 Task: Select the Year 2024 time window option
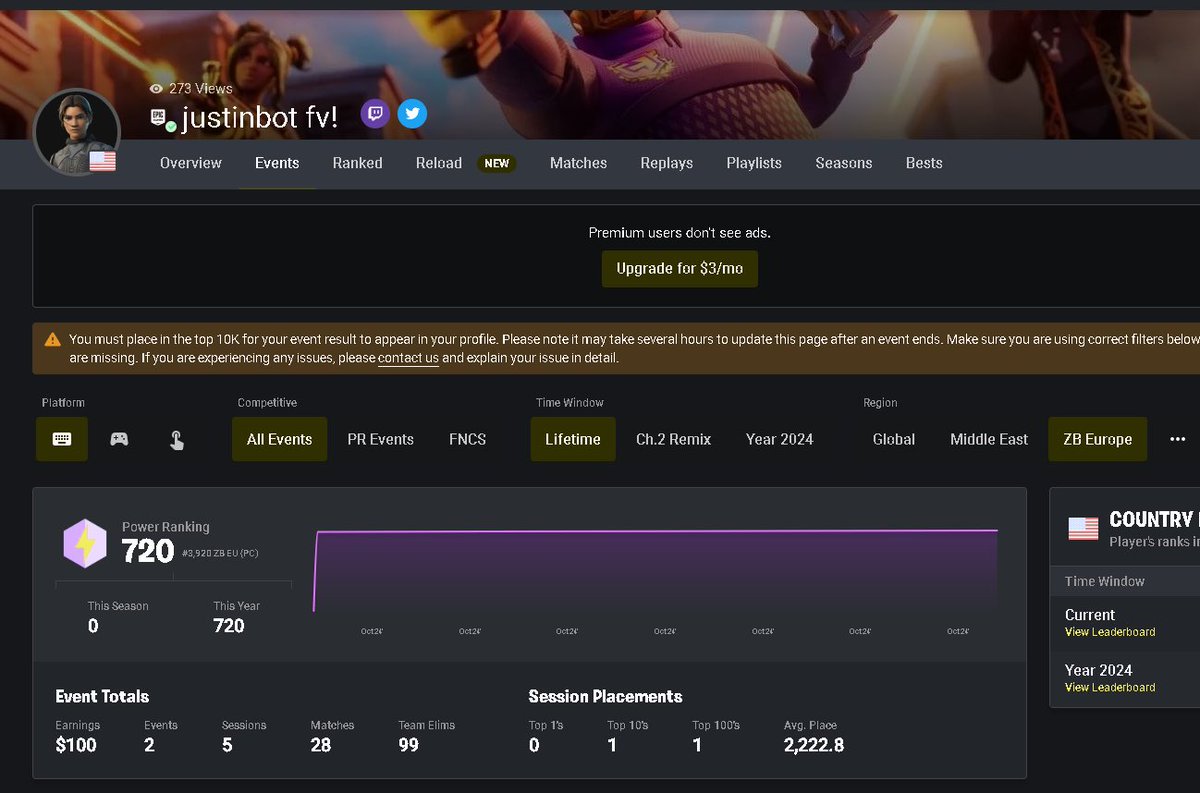click(779, 439)
